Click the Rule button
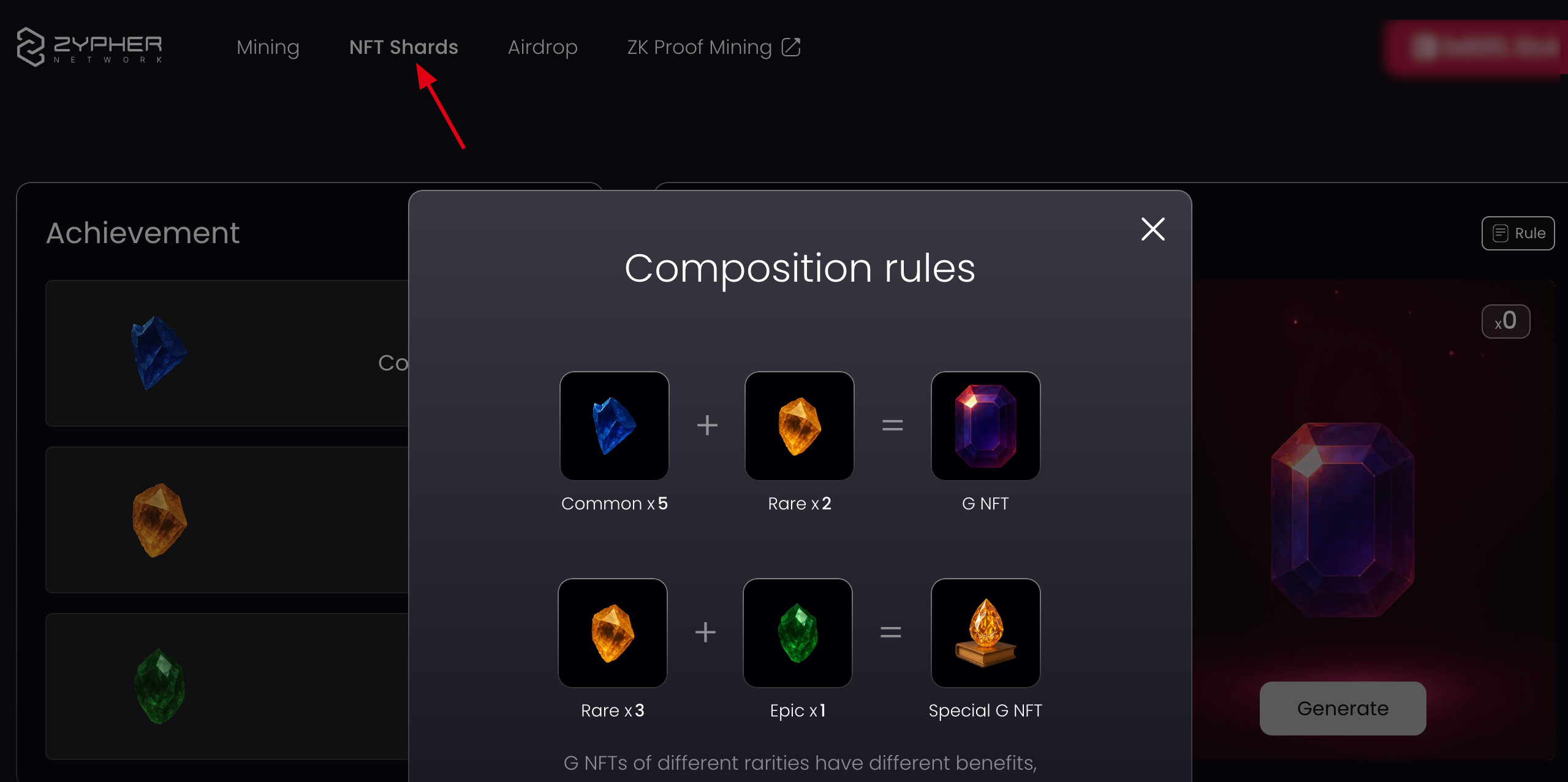 click(1518, 233)
